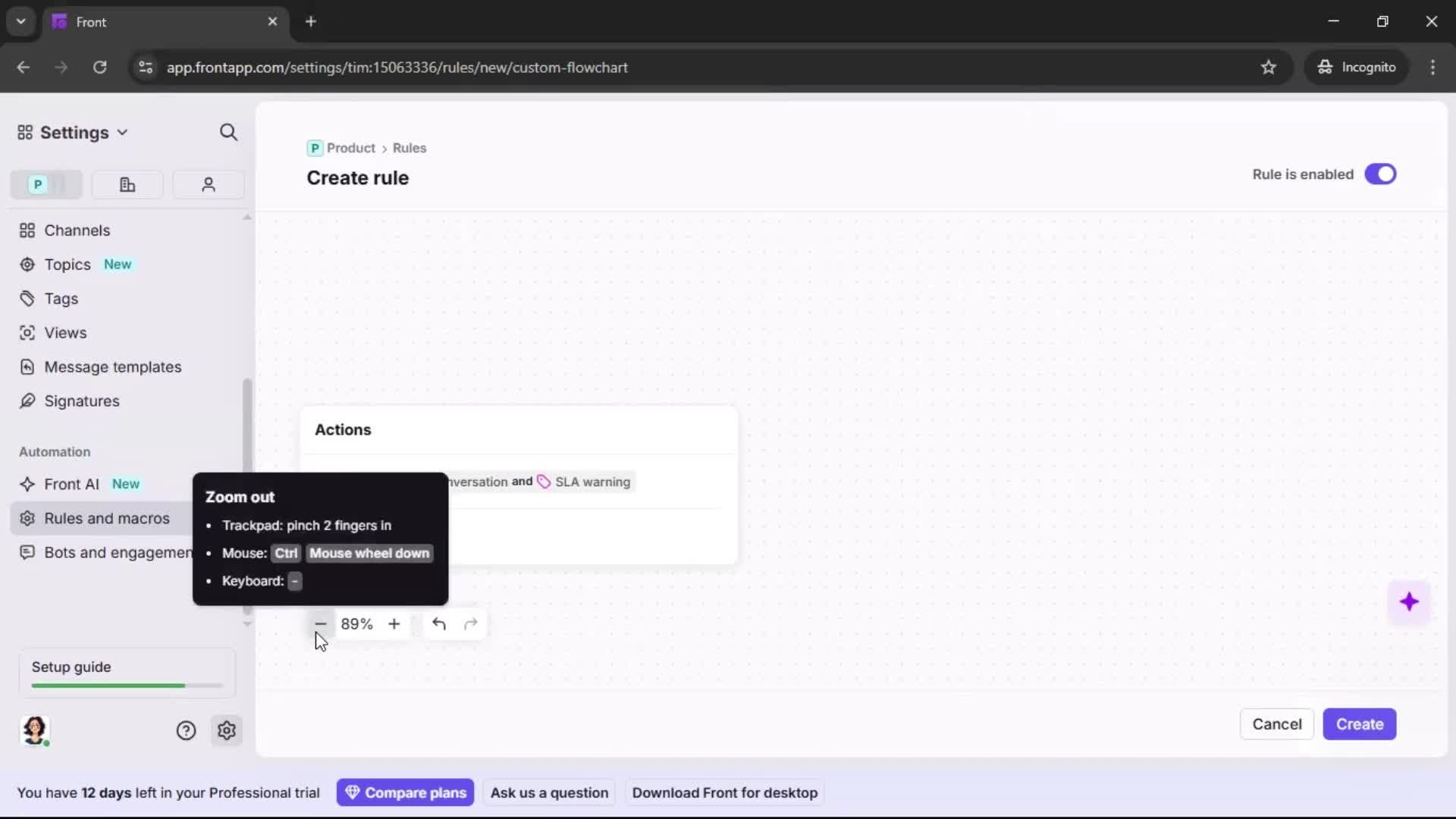The height and width of the screenshot is (819, 1456).
Task: Open Channels settings in sidebar
Action: point(77,230)
